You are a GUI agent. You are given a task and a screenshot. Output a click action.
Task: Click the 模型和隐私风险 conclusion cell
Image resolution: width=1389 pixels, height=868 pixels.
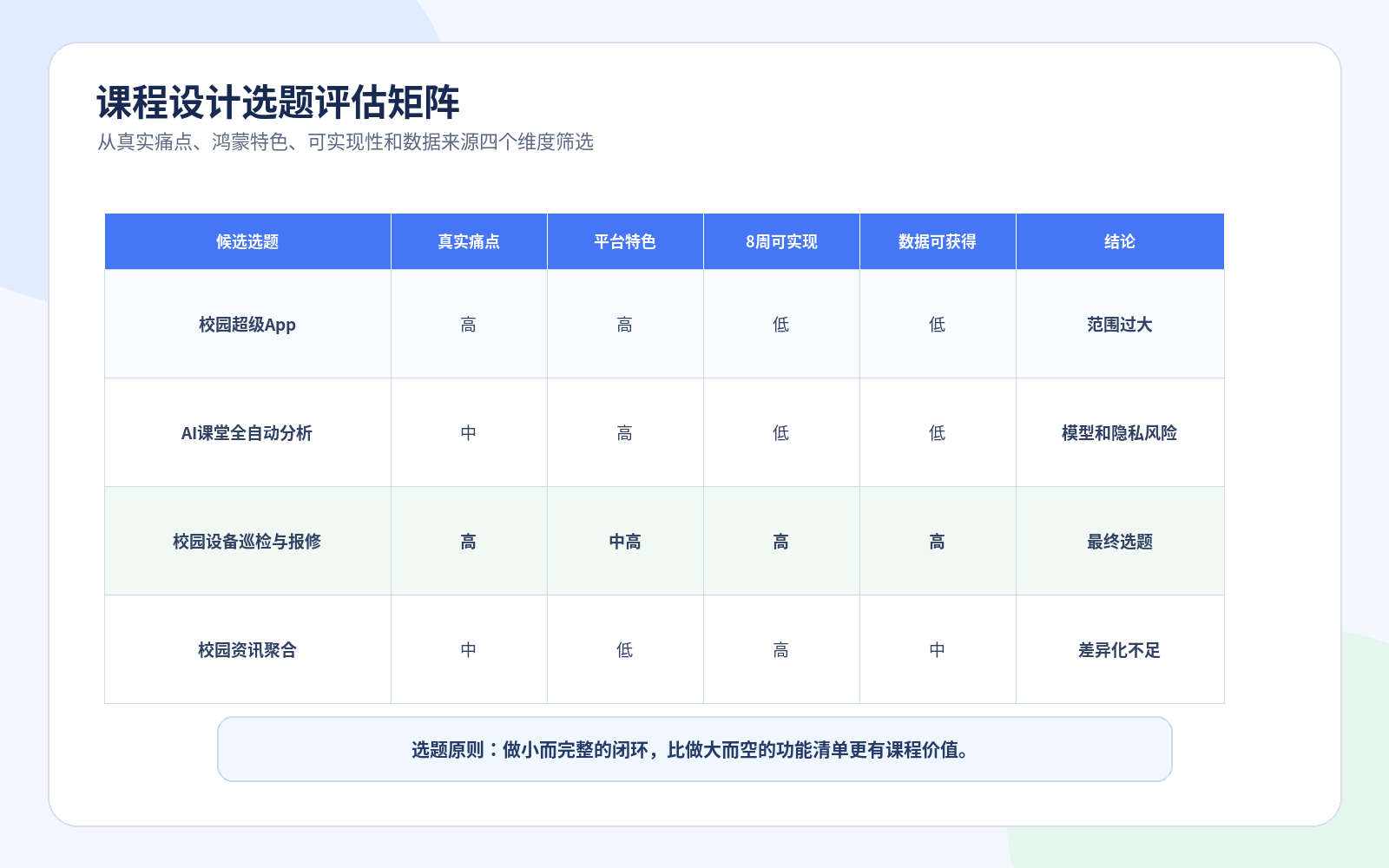pyautogui.click(x=1120, y=433)
